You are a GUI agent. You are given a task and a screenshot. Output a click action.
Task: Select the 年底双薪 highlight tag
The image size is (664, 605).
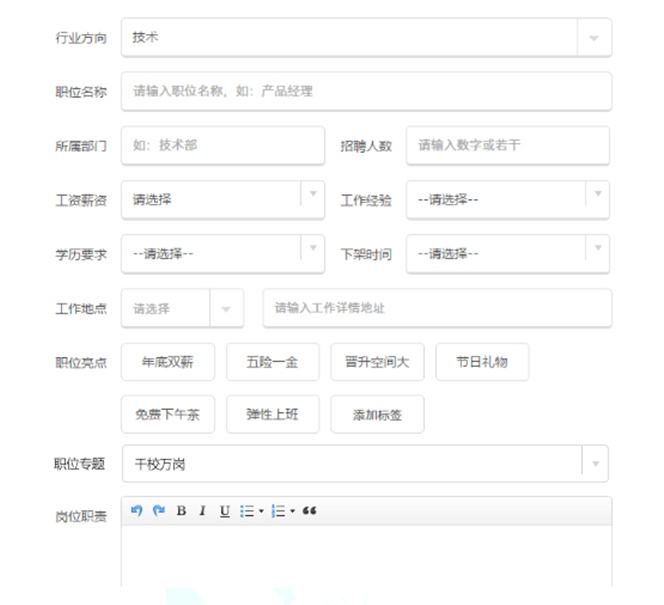tap(168, 362)
